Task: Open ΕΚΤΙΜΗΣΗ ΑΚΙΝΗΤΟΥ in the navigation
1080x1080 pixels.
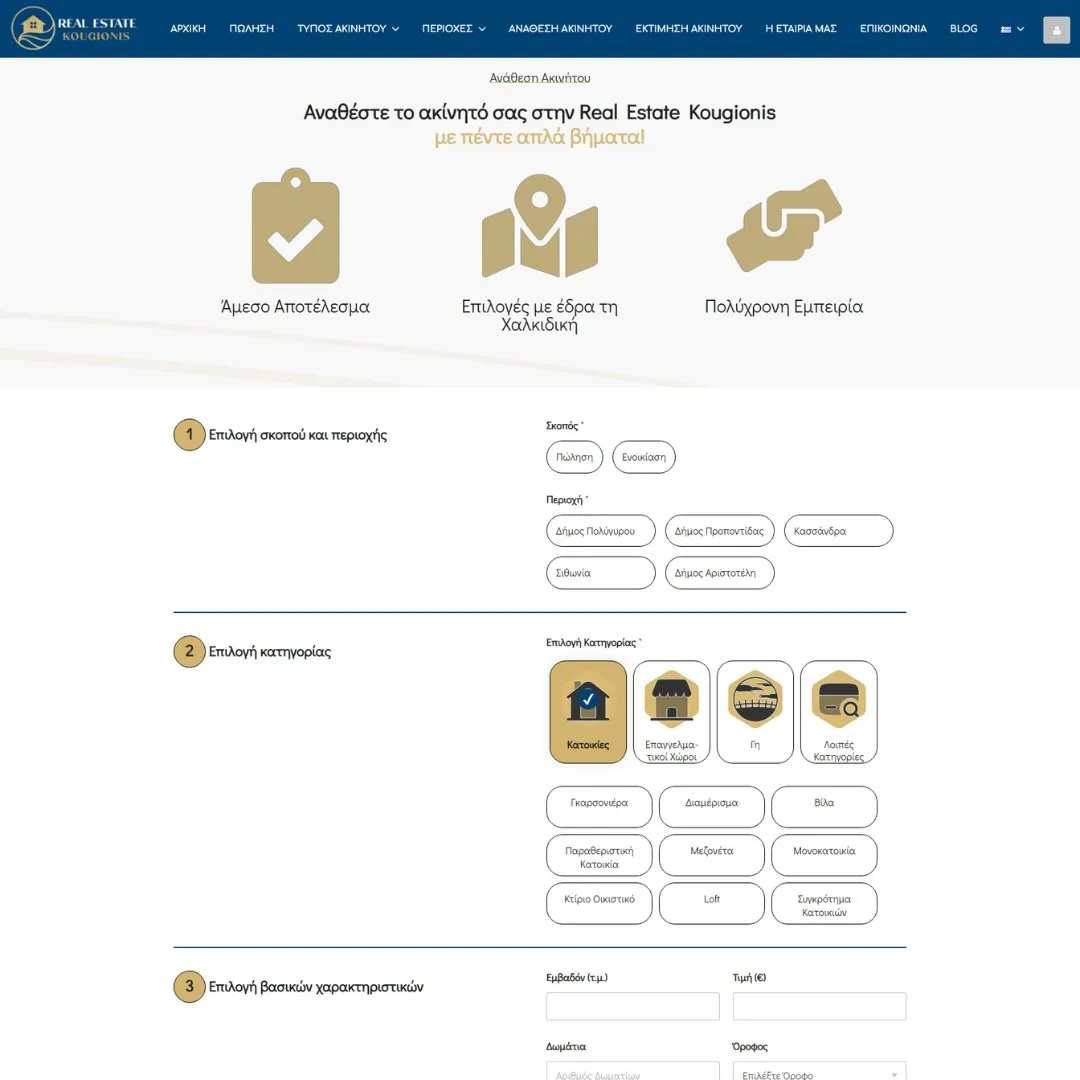Action: click(x=689, y=29)
